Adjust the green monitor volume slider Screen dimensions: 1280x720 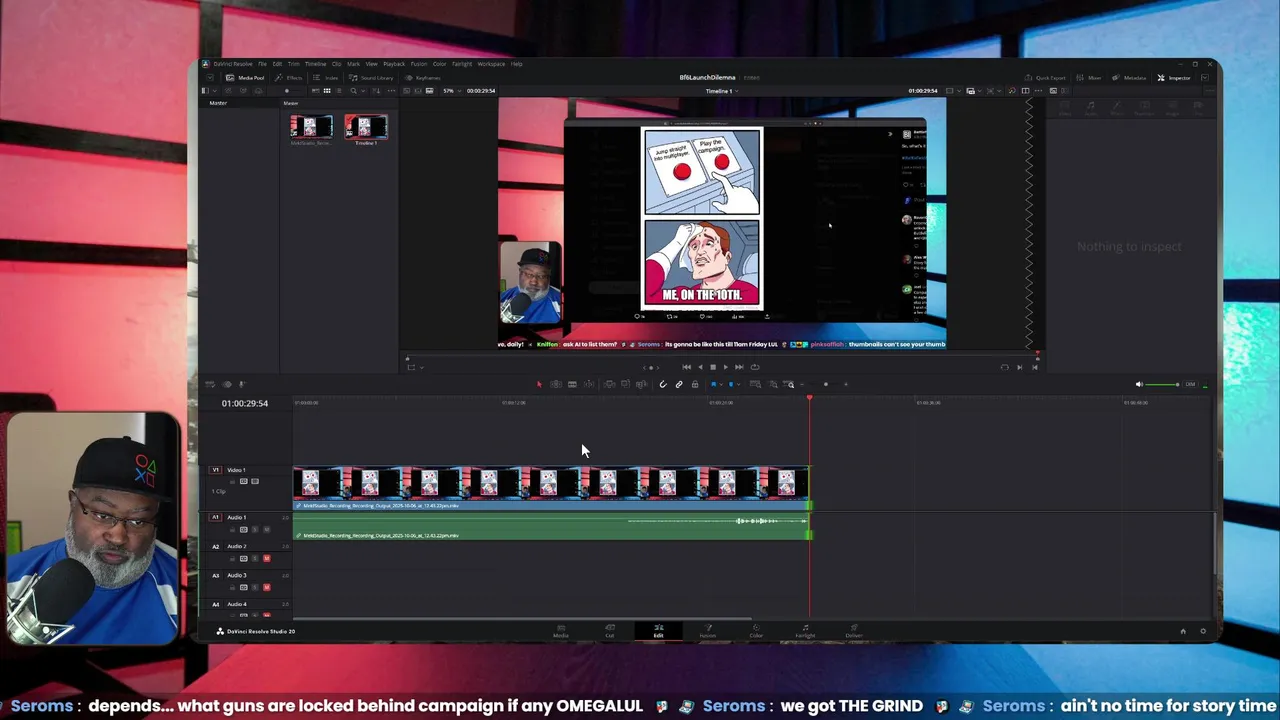(x=1162, y=384)
